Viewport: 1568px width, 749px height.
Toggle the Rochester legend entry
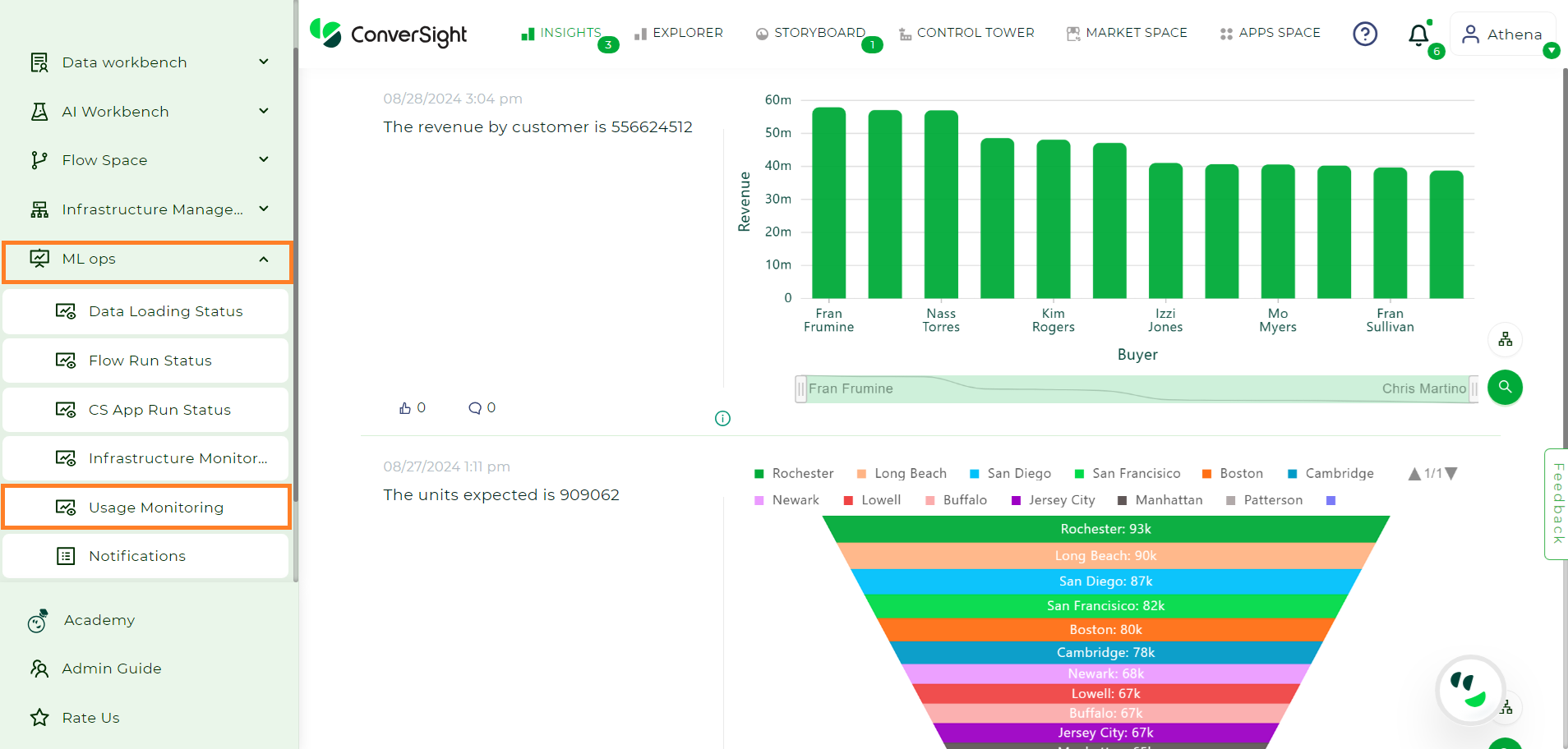(x=794, y=474)
